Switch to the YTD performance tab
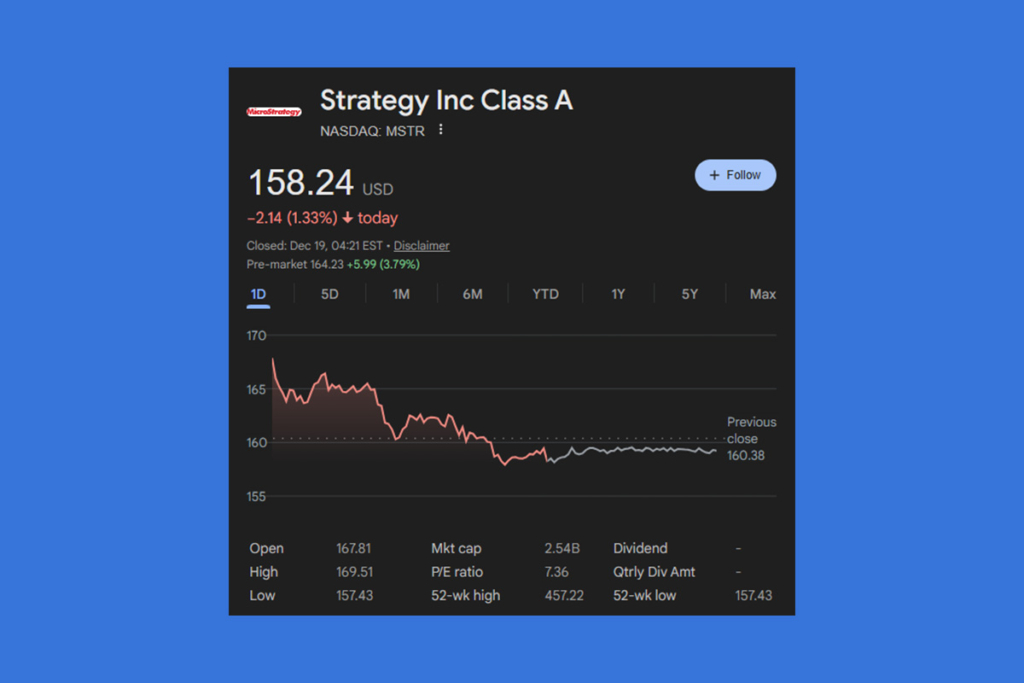Image resolution: width=1024 pixels, height=683 pixels. [545, 293]
